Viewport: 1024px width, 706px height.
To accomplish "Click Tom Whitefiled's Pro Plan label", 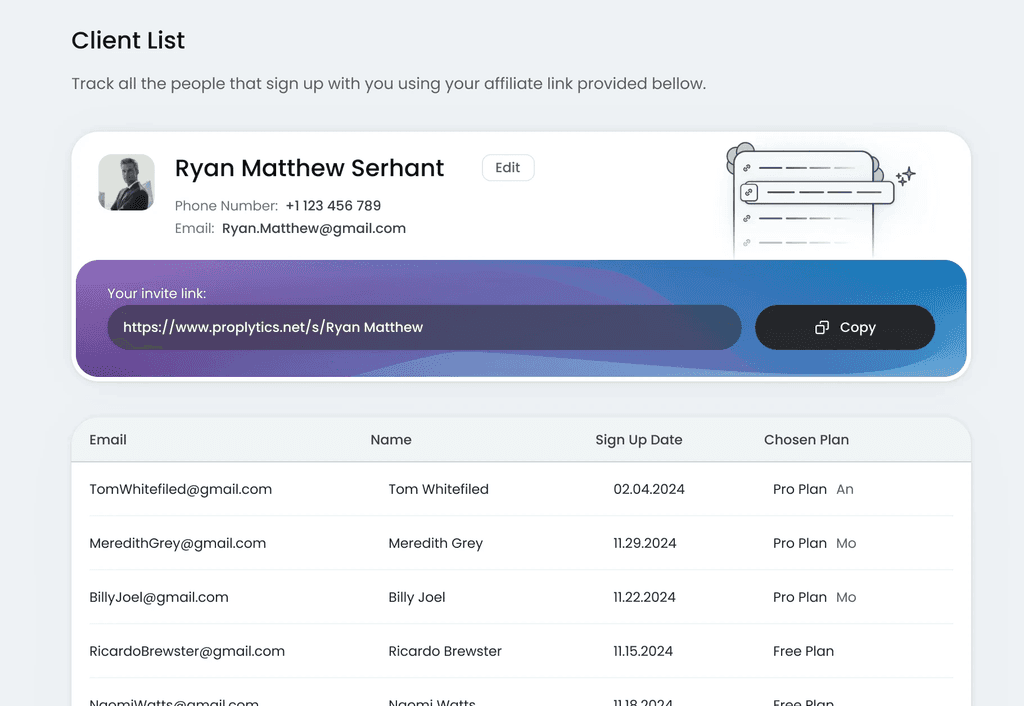I will pyautogui.click(x=800, y=489).
